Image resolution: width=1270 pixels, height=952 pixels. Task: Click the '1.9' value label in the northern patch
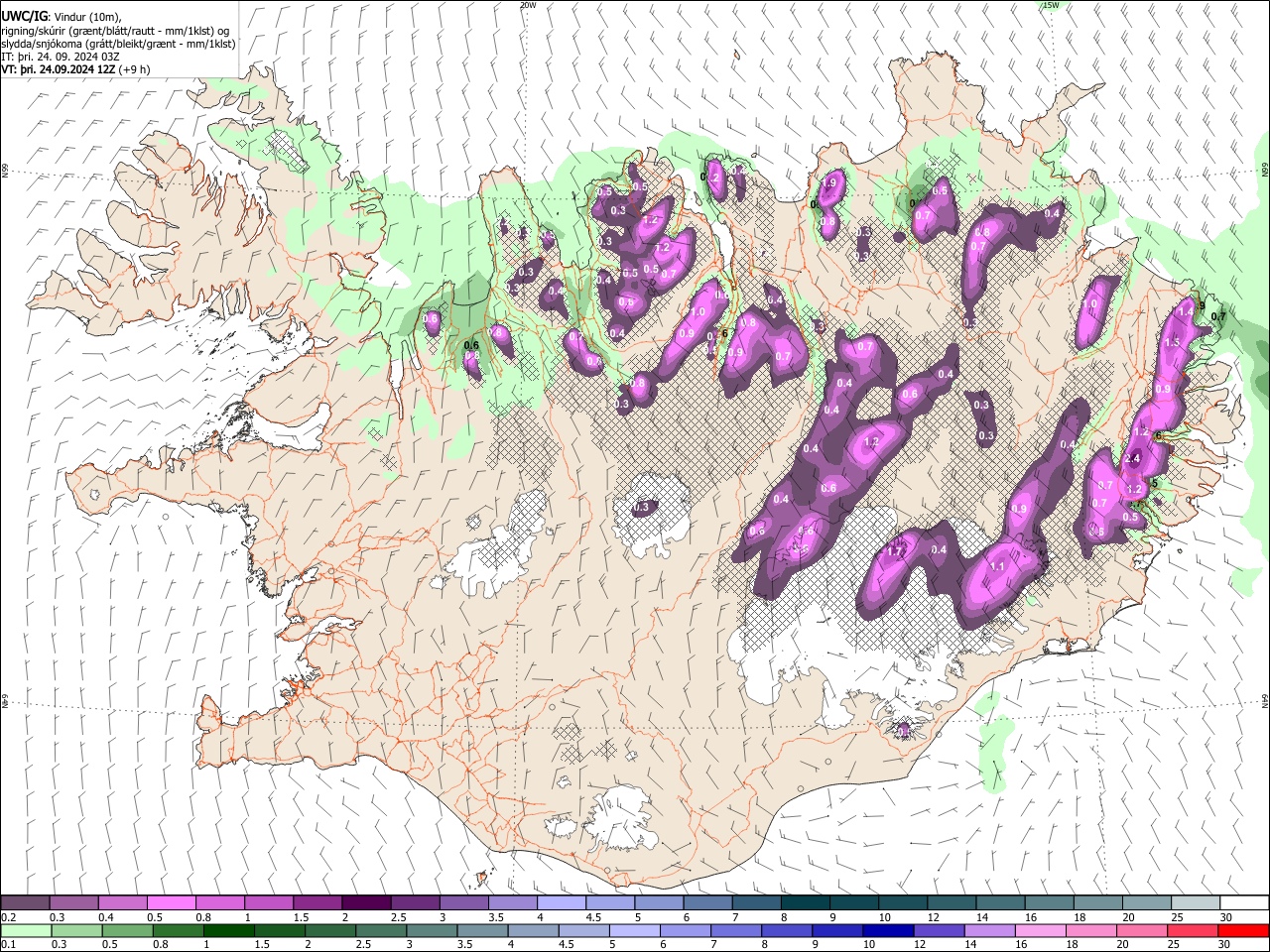tap(831, 182)
